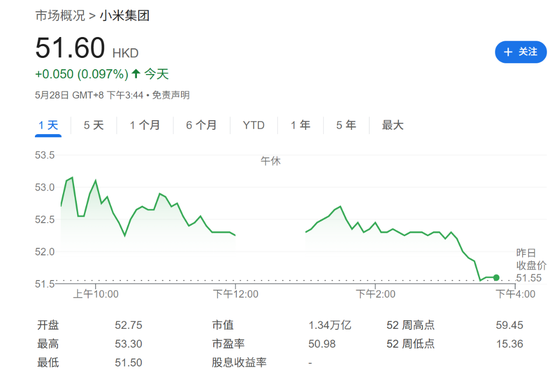The height and width of the screenshot is (375, 550).
Task: Open the 市场概况 breadcrumb link
Action: coord(60,16)
